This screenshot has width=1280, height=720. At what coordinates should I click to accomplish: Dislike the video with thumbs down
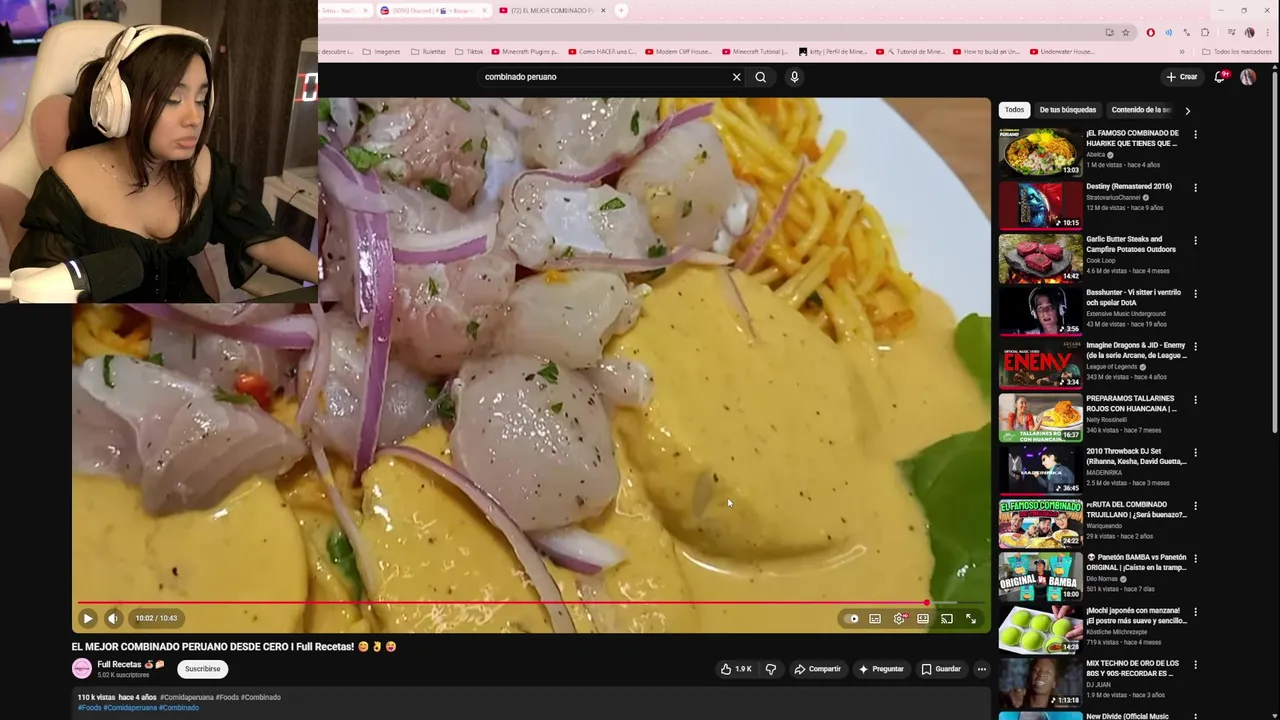(x=771, y=669)
